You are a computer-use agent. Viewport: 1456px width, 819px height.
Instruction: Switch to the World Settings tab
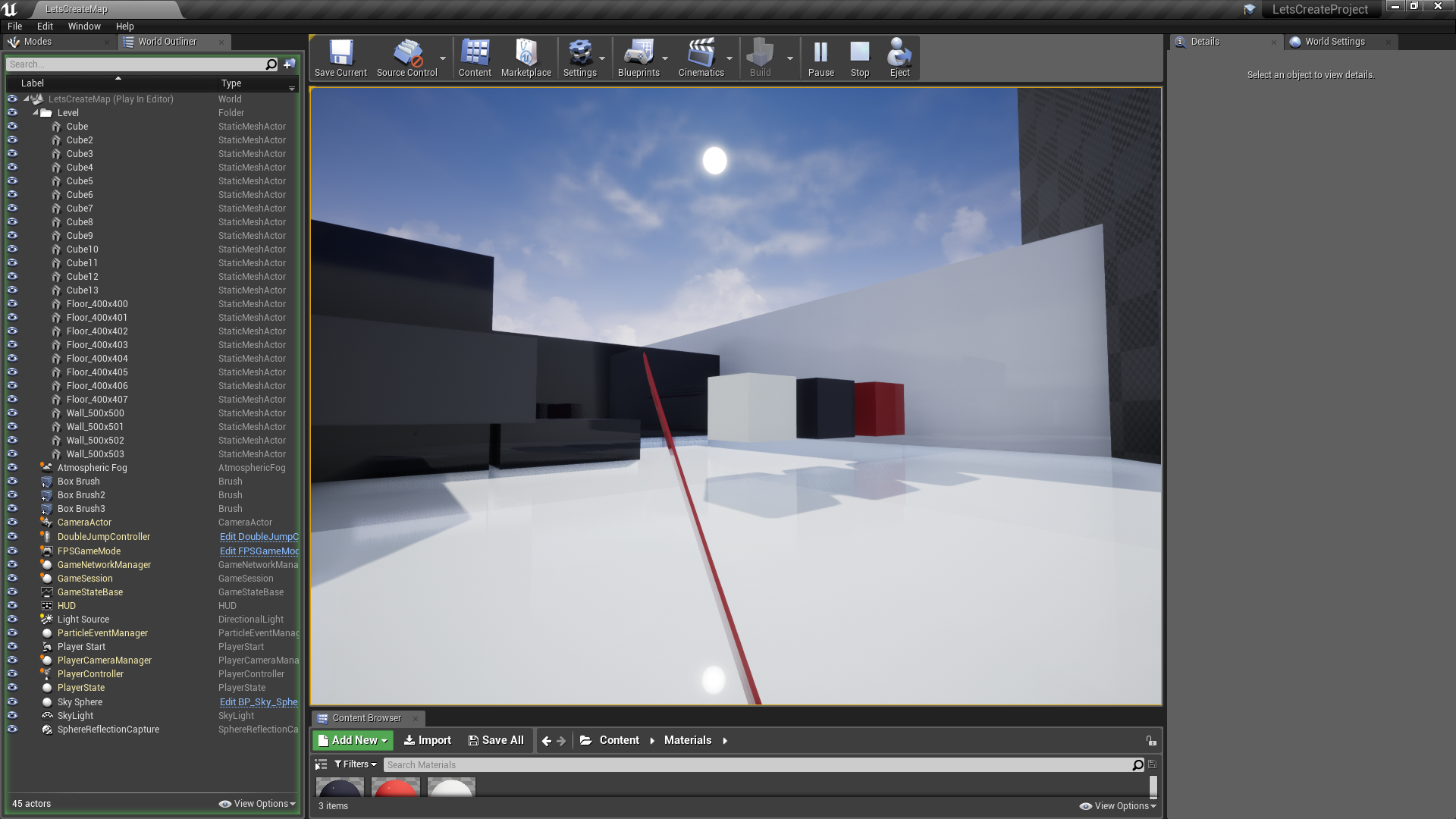coord(1341,42)
